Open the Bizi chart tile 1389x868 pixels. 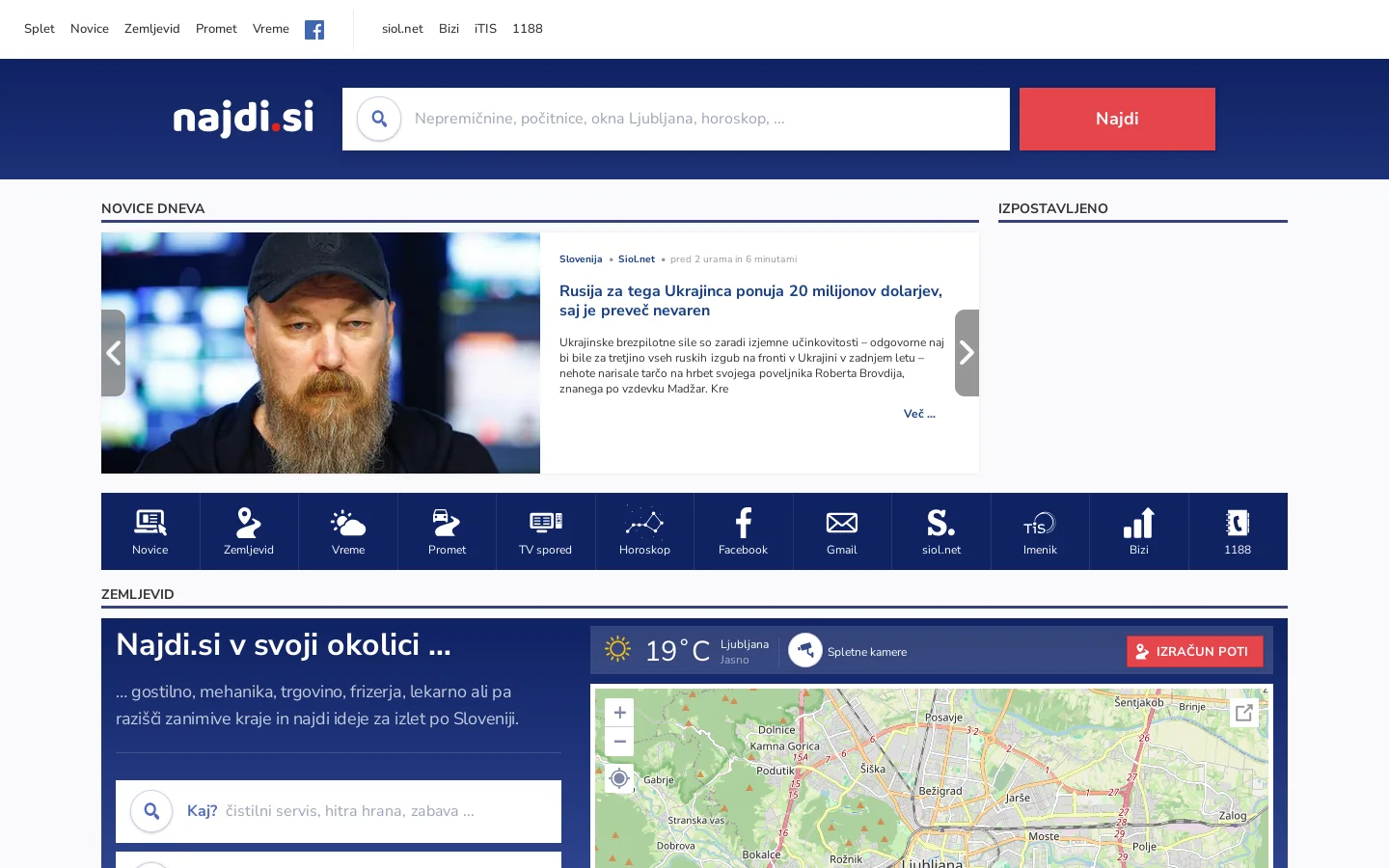coord(1139,531)
